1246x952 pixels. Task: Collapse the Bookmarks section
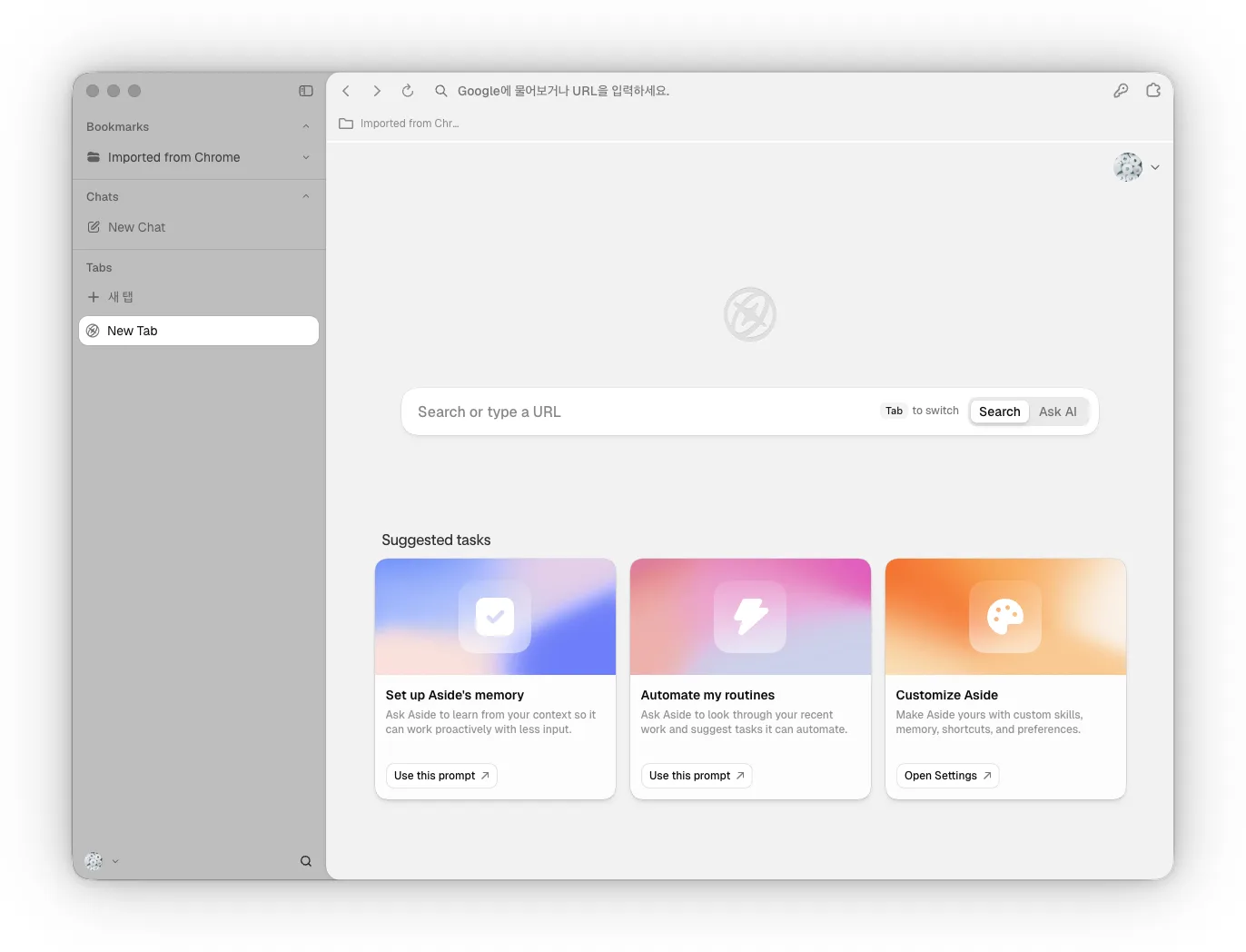coord(306,127)
